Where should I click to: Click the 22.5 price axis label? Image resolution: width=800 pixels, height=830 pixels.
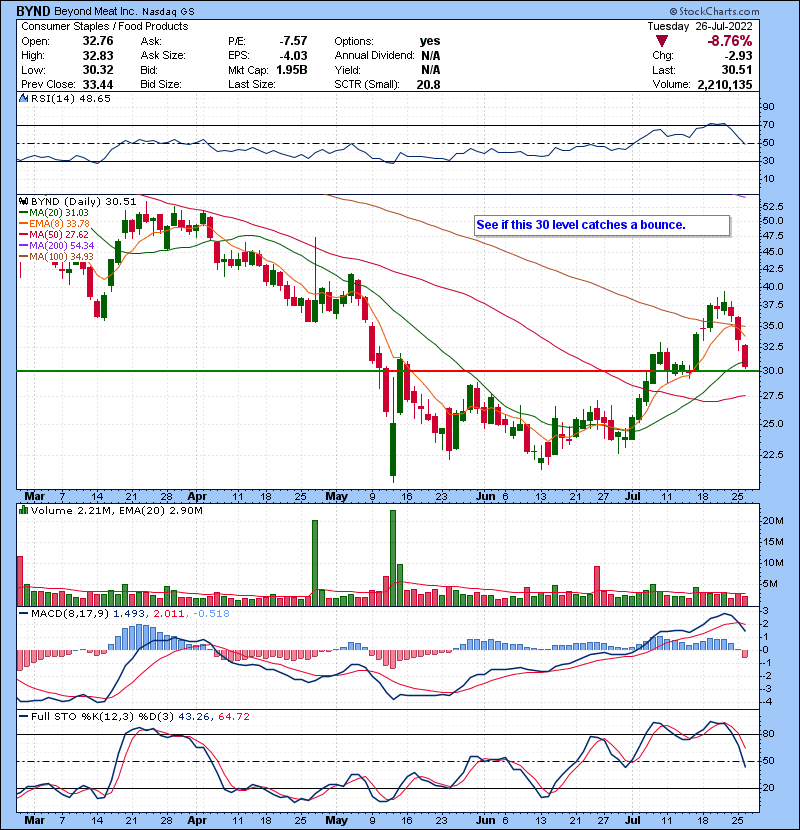tap(773, 455)
